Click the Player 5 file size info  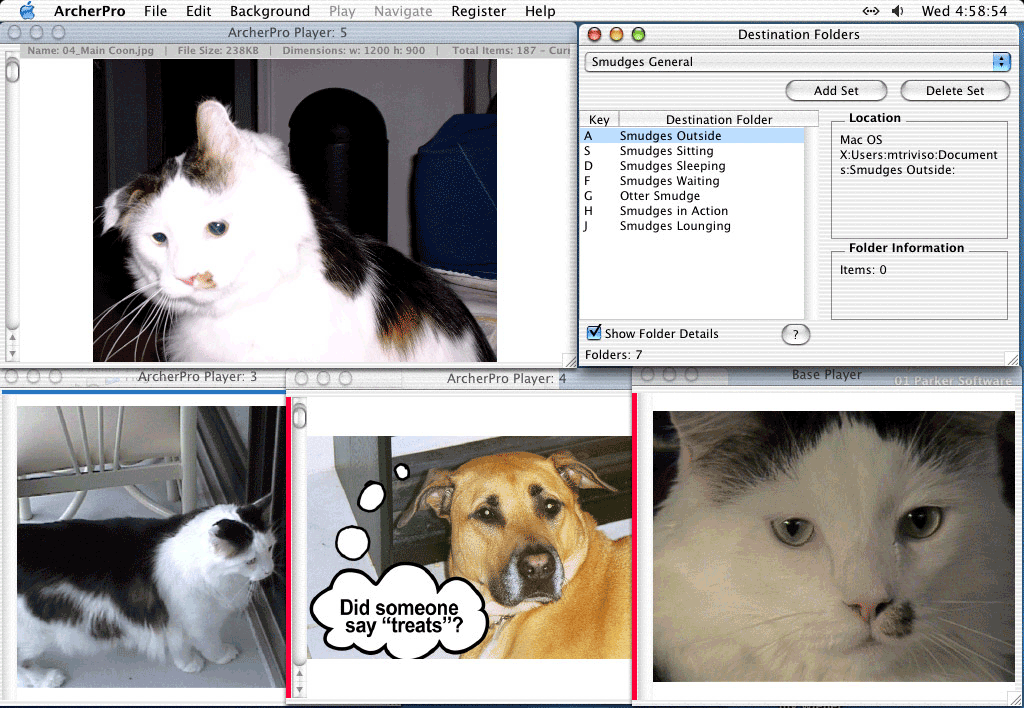[x=218, y=50]
